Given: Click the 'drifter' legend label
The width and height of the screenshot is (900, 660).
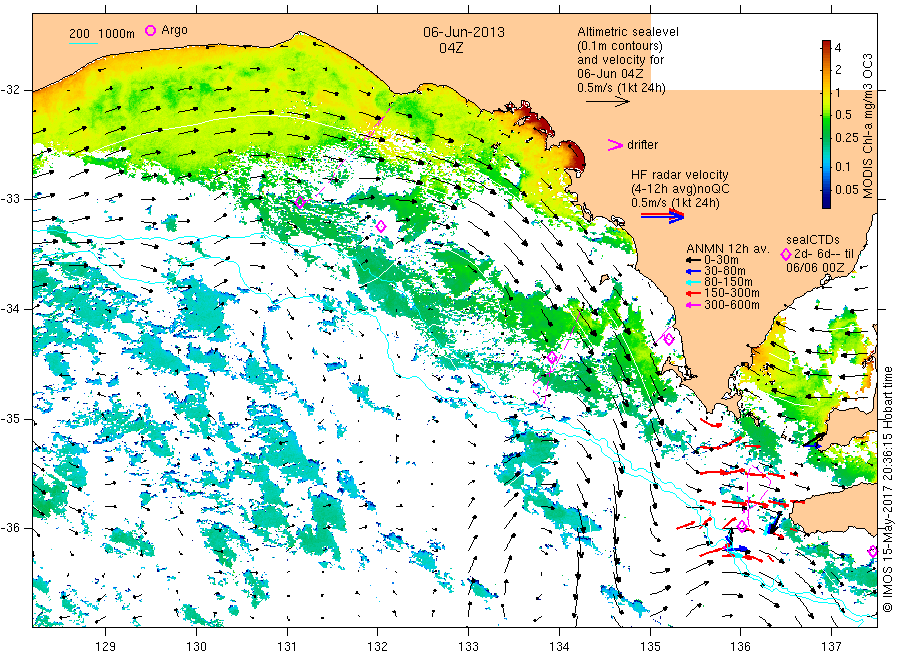Looking at the screenshot, I should pyautogui.click(x=642, y=145).
